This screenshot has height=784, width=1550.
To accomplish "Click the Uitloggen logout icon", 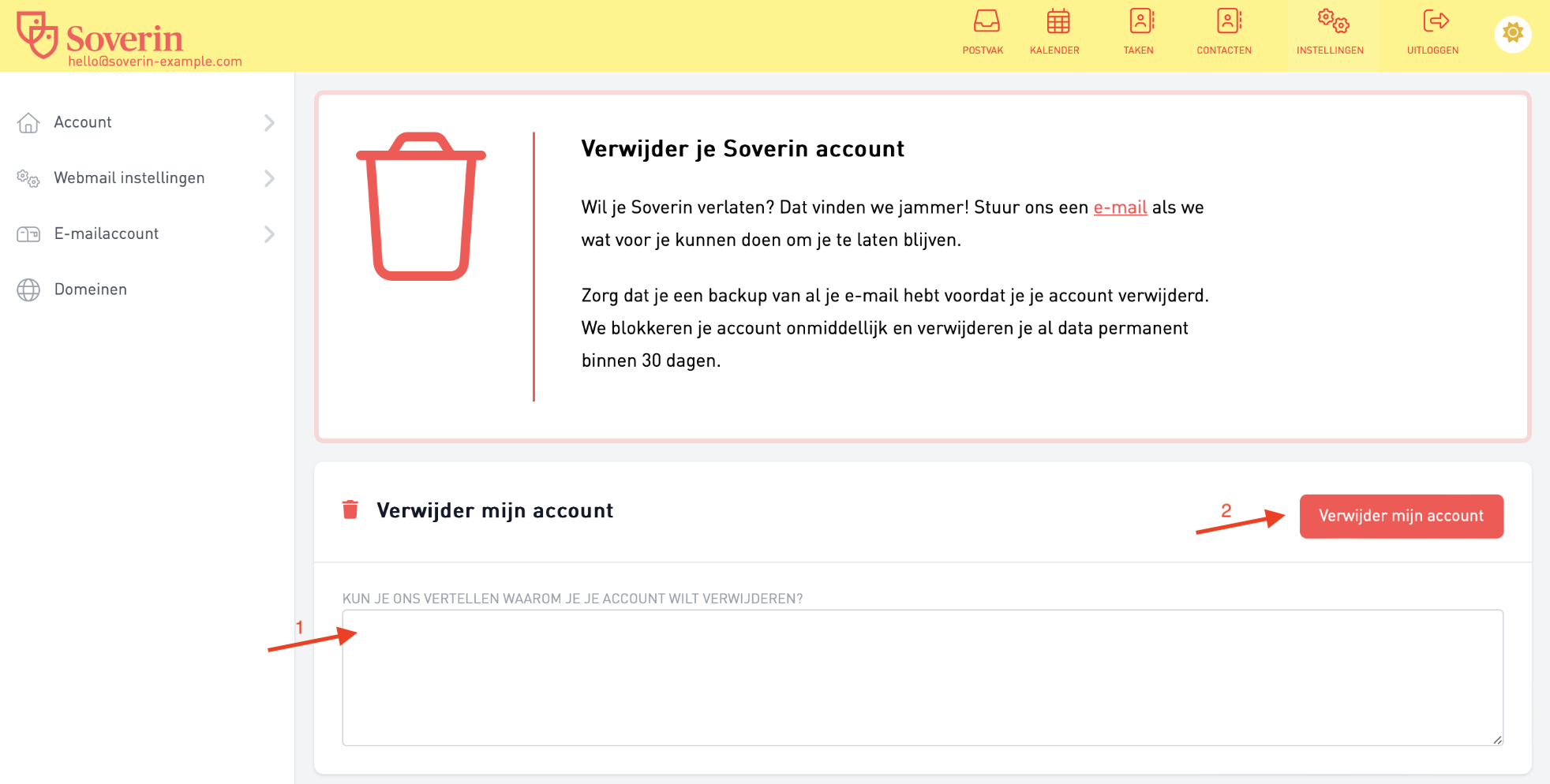I will 1436,21.
